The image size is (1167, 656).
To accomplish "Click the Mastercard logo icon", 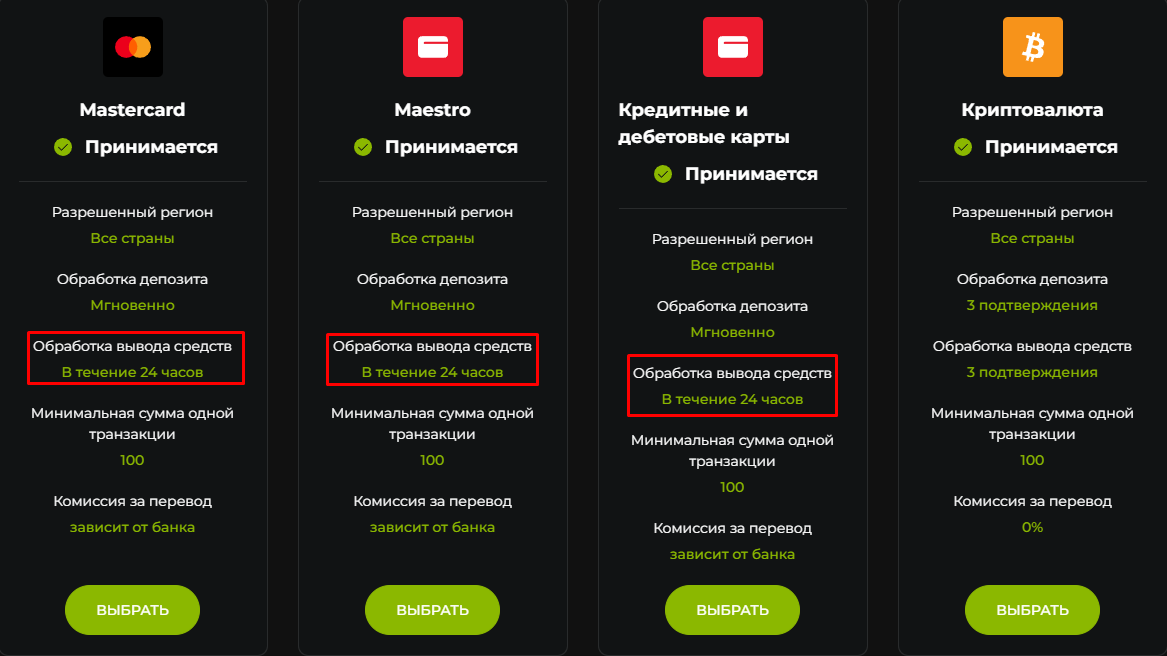I will [x=132, y=47].
